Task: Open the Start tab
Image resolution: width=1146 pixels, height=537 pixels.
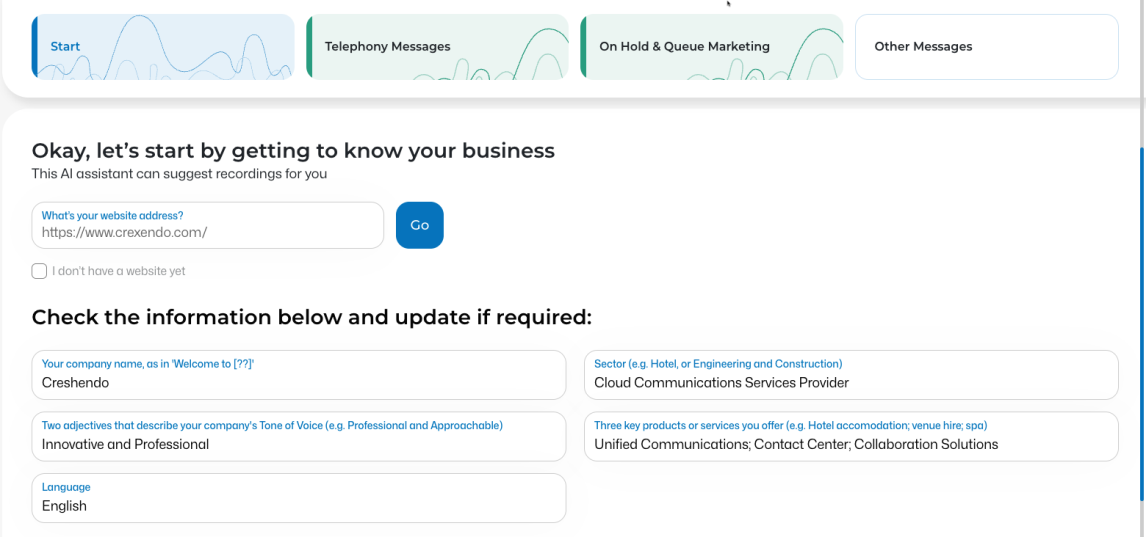Action: (x=163, y=46)
